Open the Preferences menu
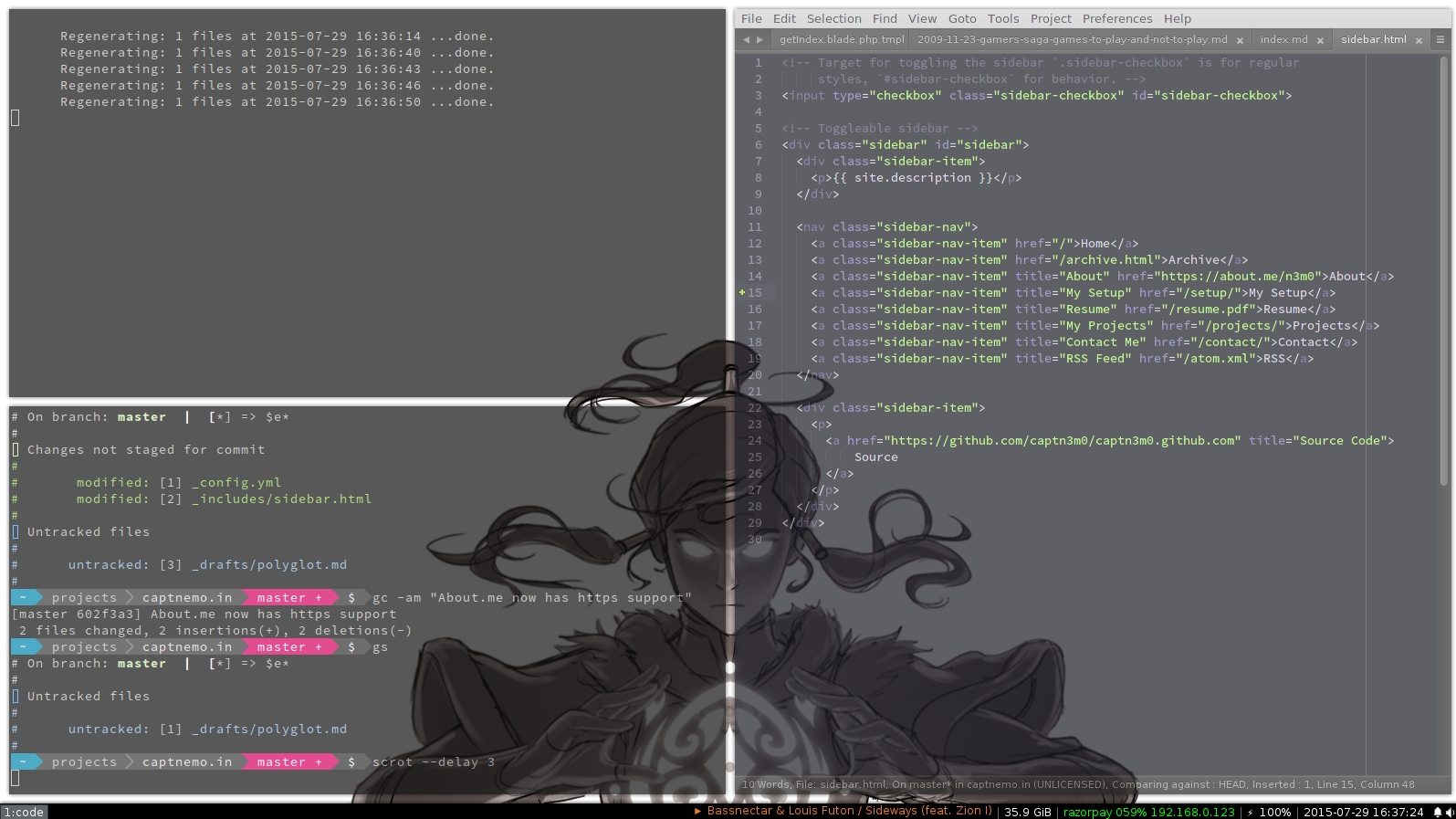This screenshot has height=819, width=1456. (1117, 18)
